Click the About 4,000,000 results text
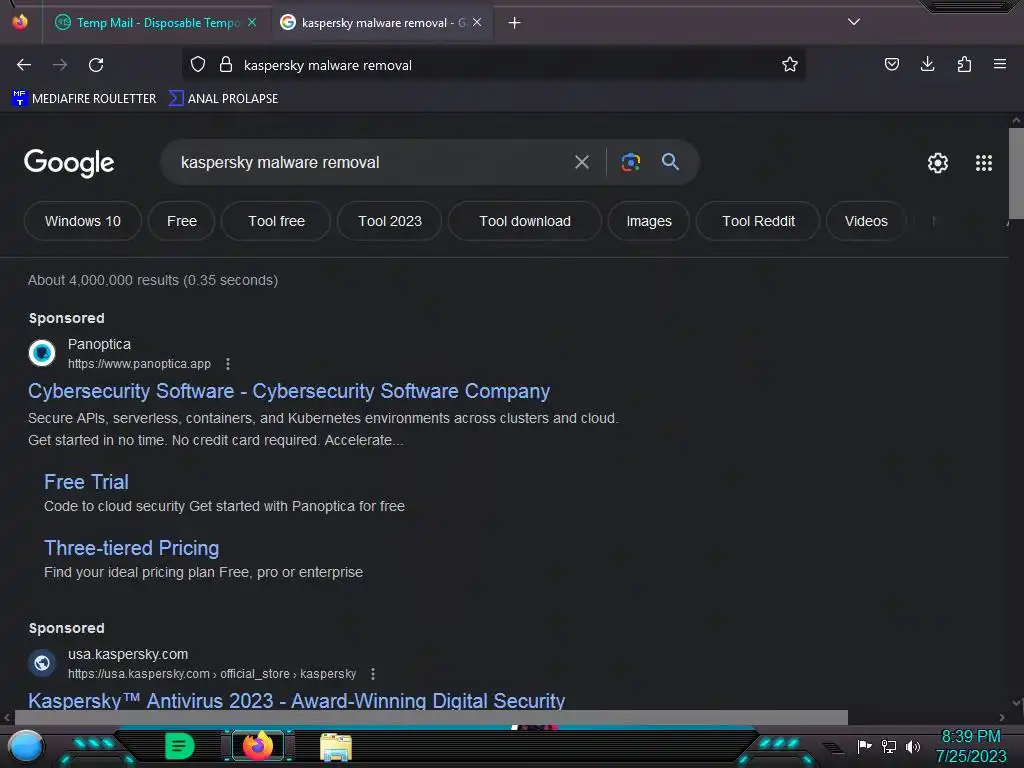The image size is (1024, 768). 153,280
